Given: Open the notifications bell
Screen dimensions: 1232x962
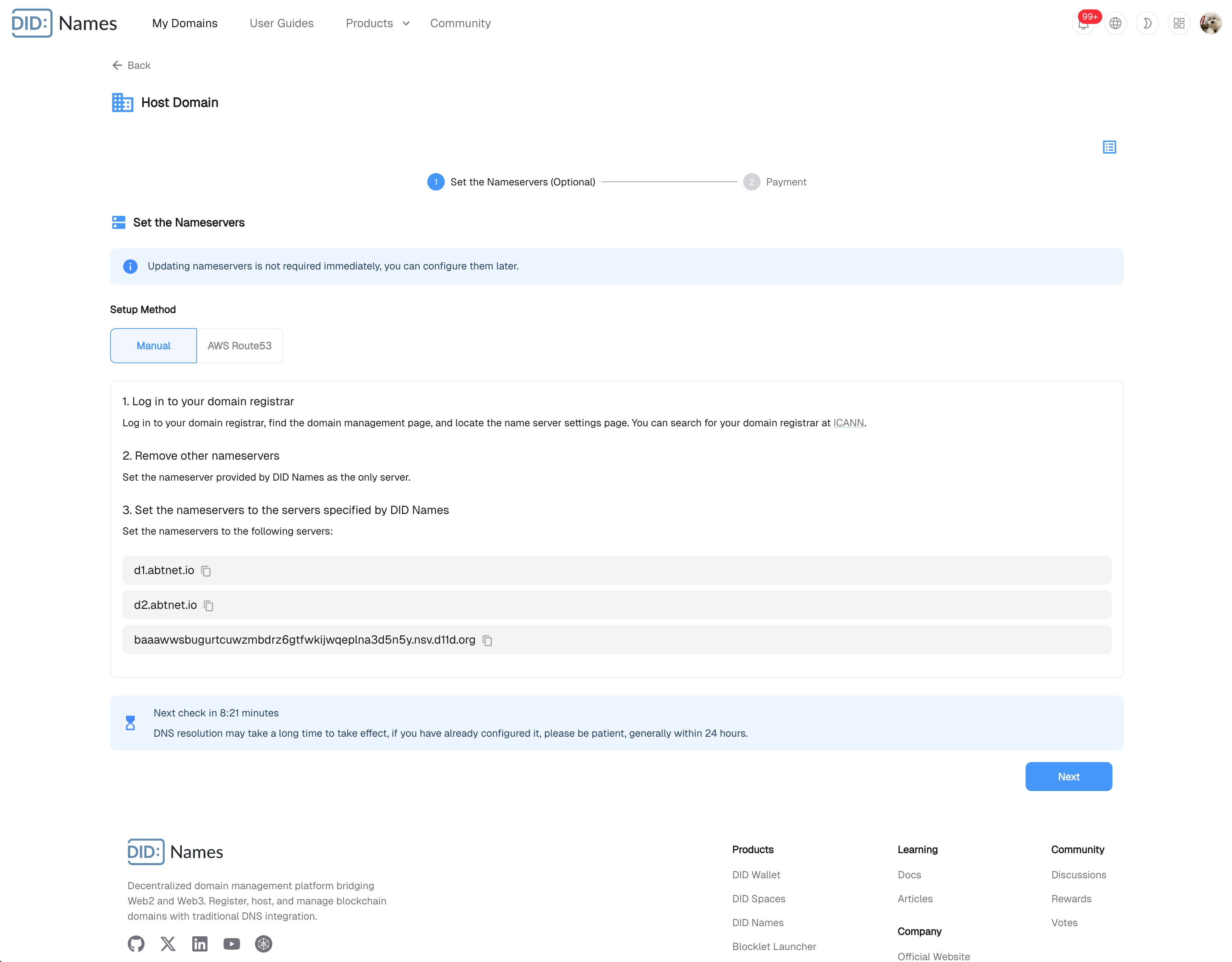Looking at the screenshot, I should (x=1083, y=24).
